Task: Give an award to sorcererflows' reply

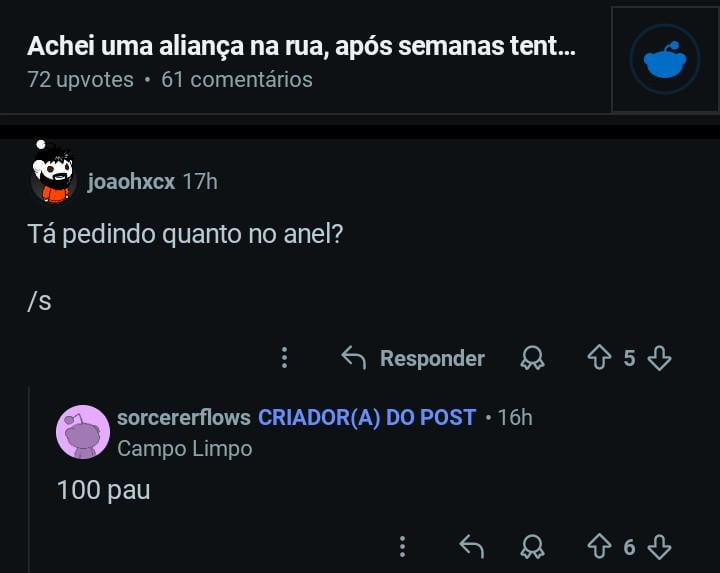Action: click(532, 547)
